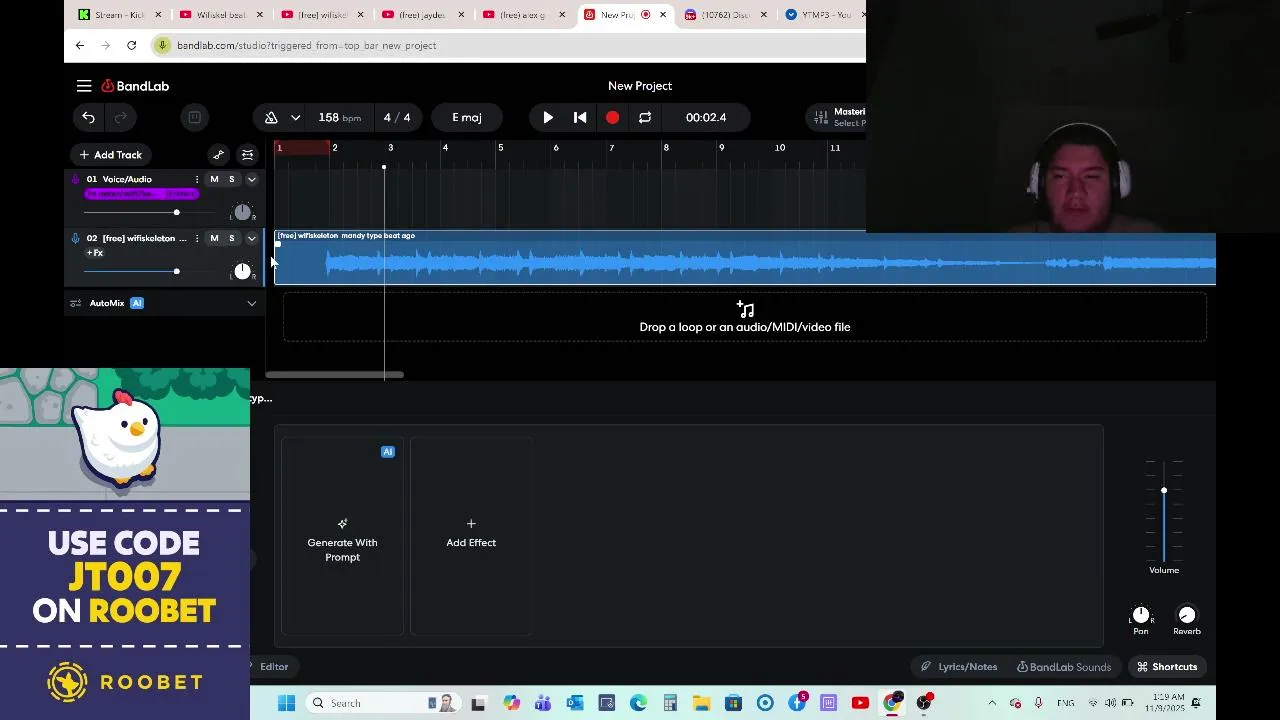Select the wifiskeleton track microphone icon
Viewport: 1280px width, 720px height.
pos(75,239)
